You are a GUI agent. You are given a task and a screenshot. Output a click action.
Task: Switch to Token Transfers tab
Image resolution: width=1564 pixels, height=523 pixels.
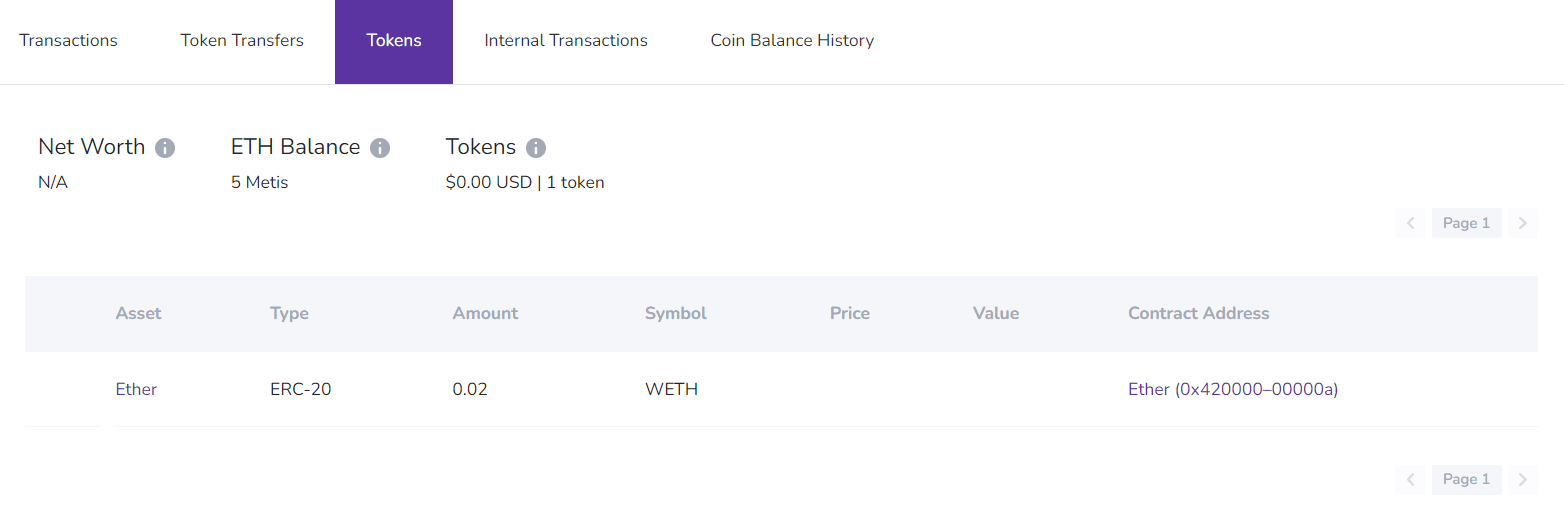coord(242,41)
